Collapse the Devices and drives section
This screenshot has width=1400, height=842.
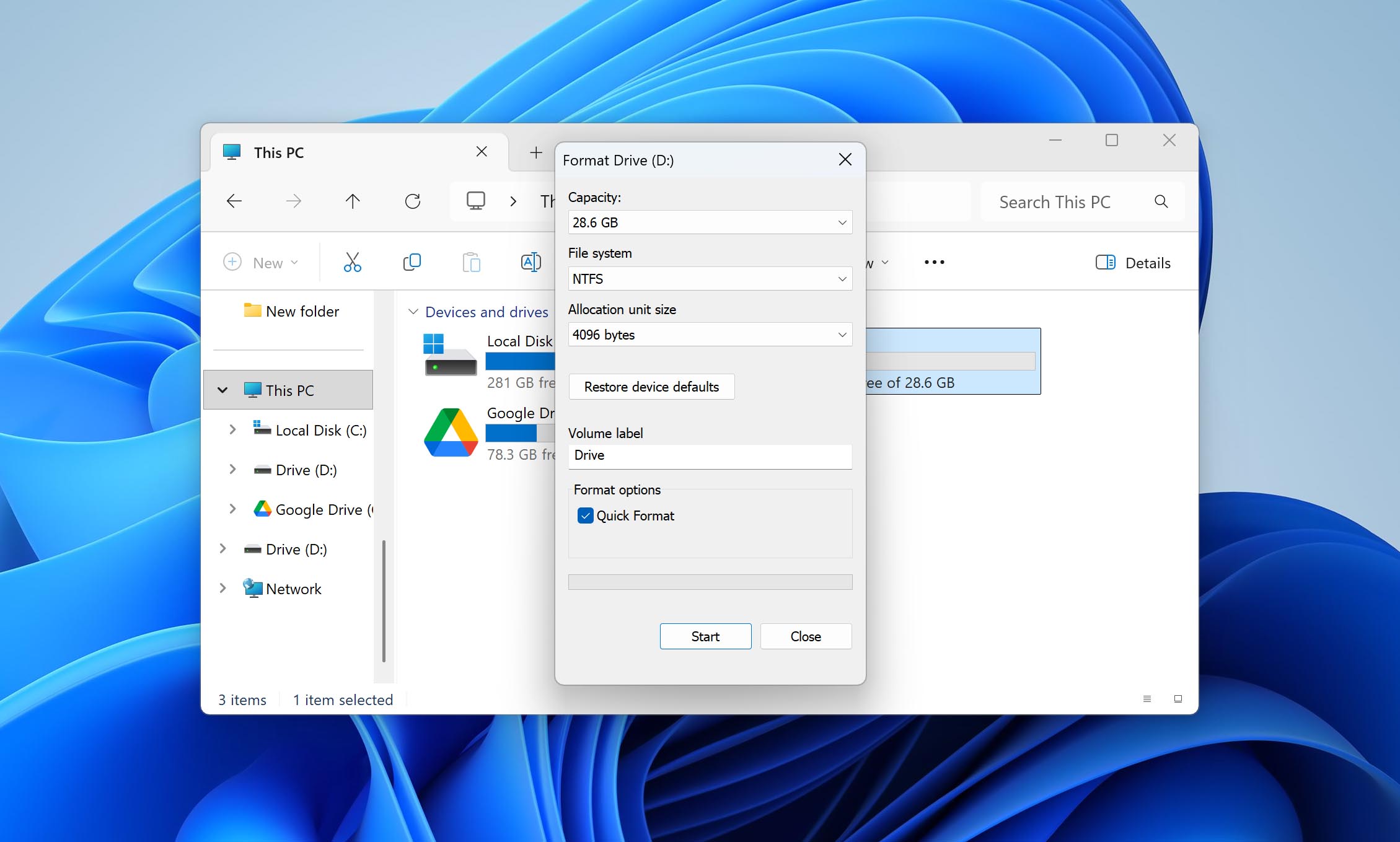(x=413, y=312)
